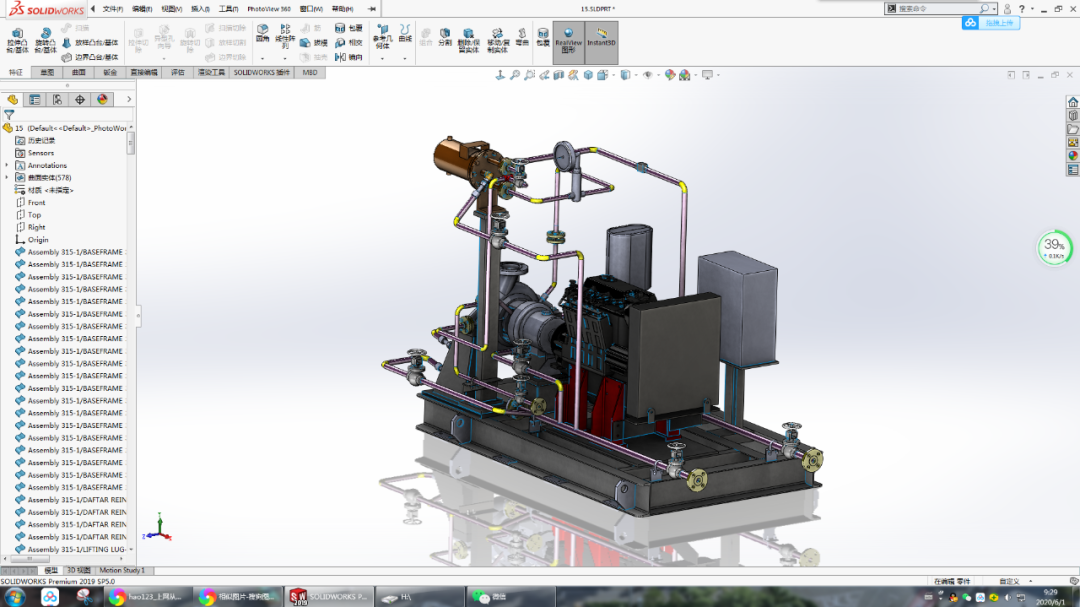This screenshot has width=1080, height=607.
Task: Click the feature tree vertical scrollbar
Action: coord(131,143)
